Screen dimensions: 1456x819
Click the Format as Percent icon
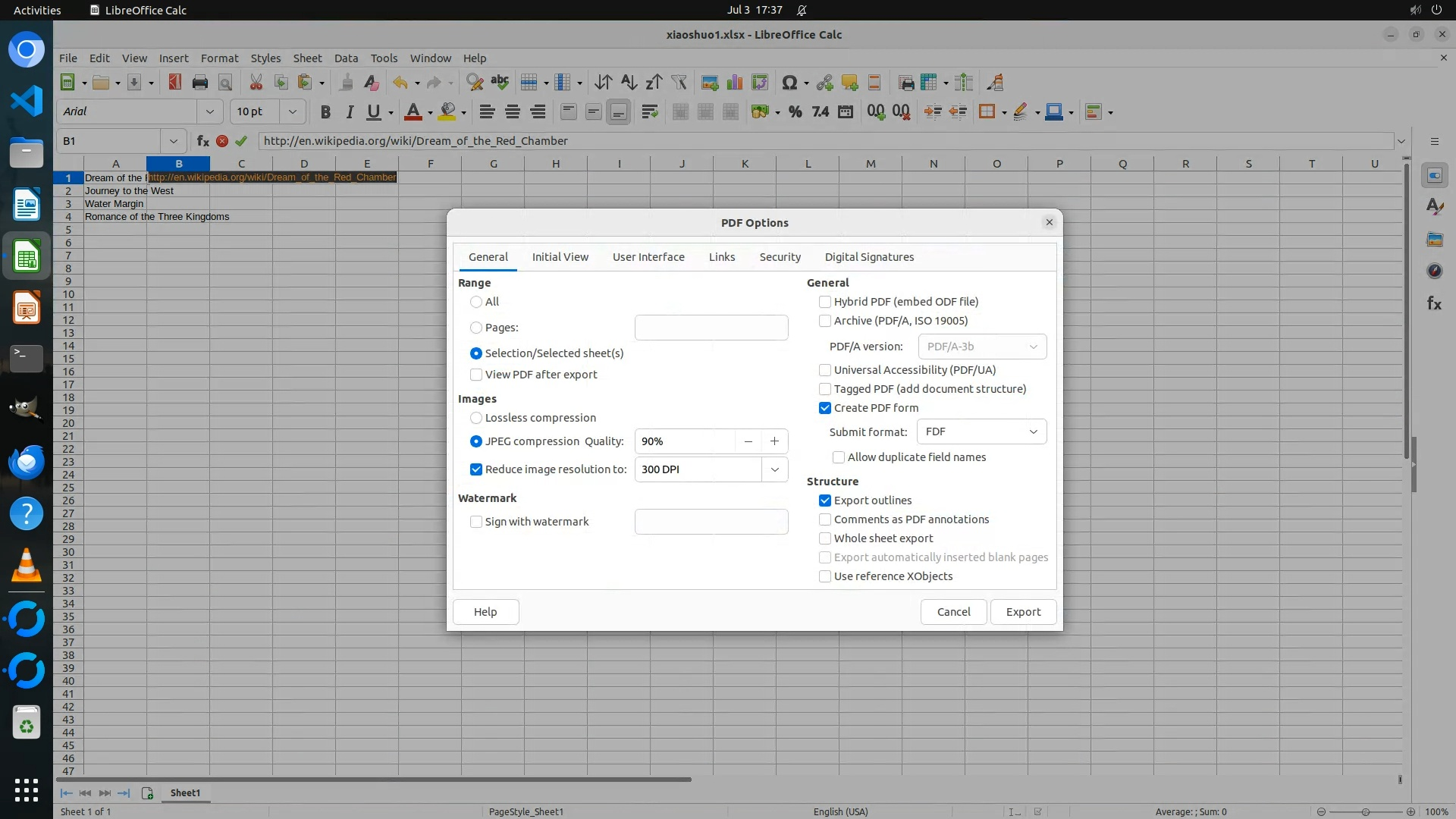coord(795,112)
